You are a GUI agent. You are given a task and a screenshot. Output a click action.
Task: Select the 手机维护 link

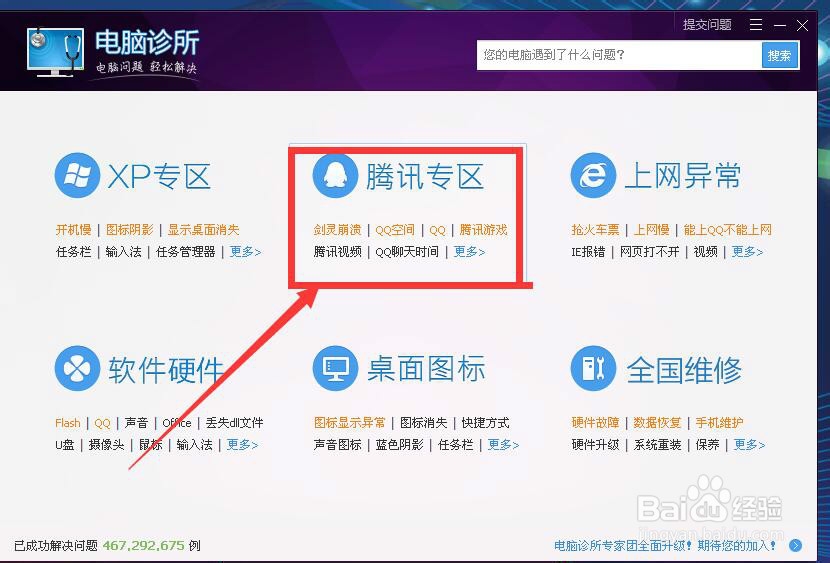[x=719, y=423]
